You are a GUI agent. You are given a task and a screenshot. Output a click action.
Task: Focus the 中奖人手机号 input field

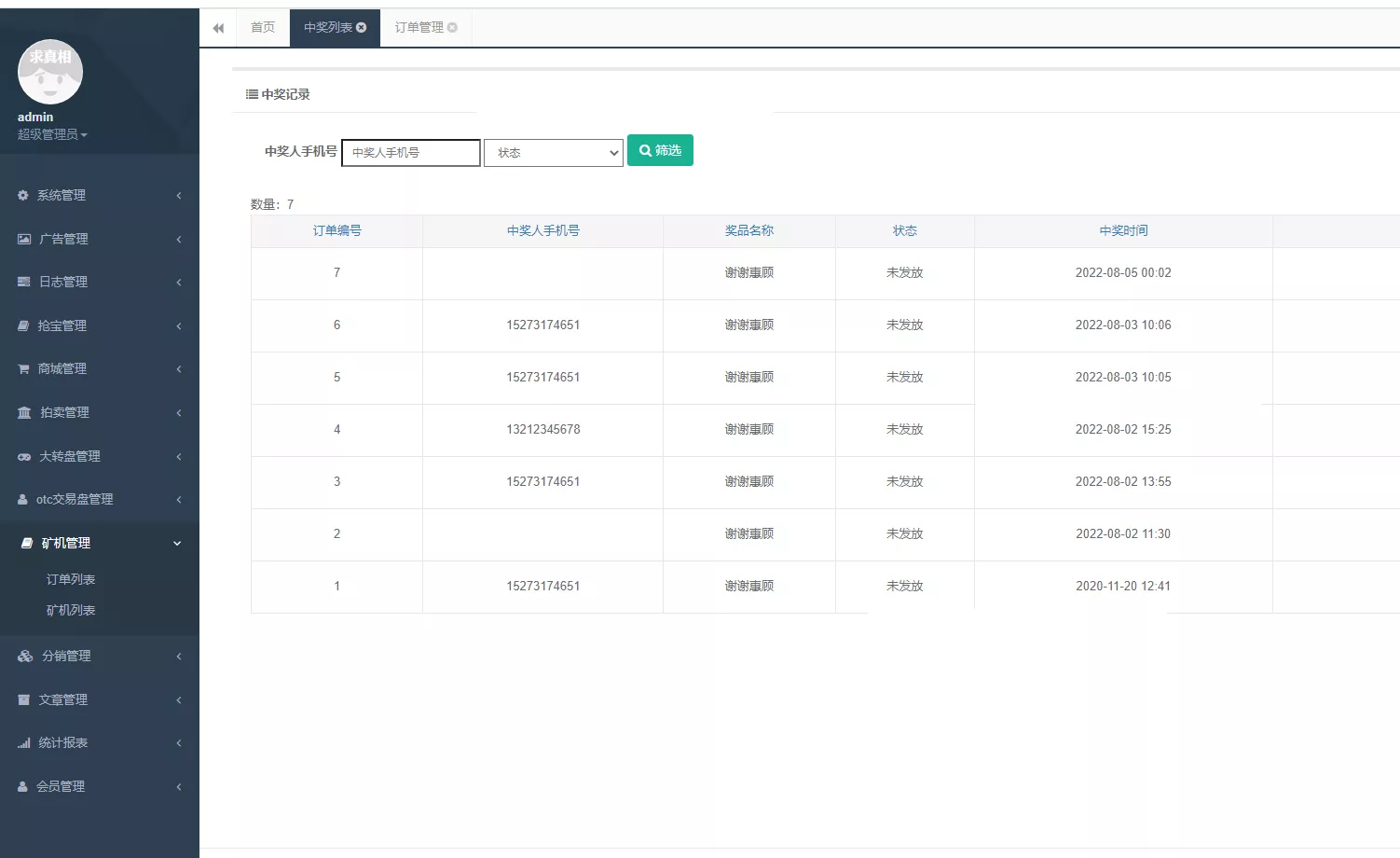pos(411,153)
